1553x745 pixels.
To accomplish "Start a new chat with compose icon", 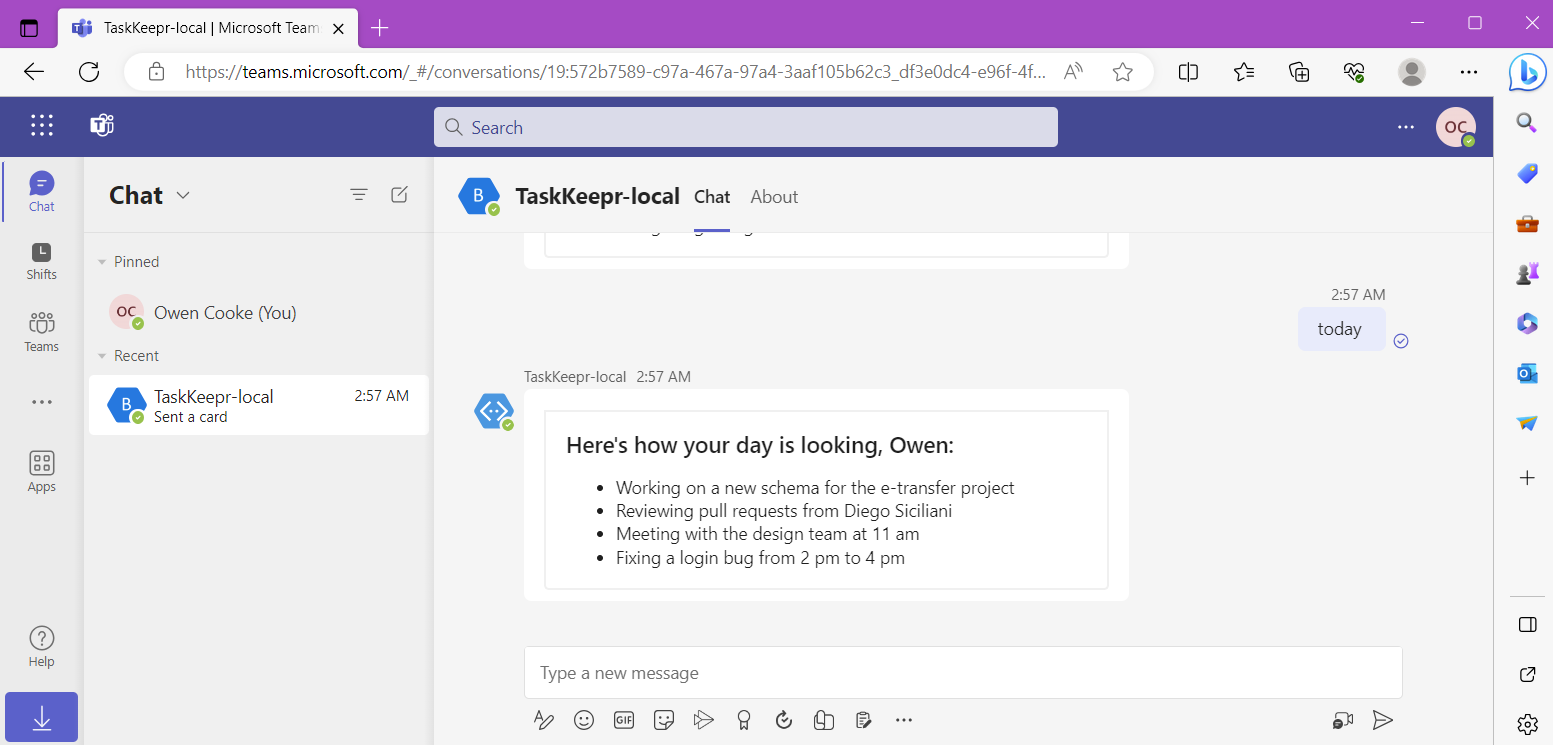I will click(x=399, y=195).
